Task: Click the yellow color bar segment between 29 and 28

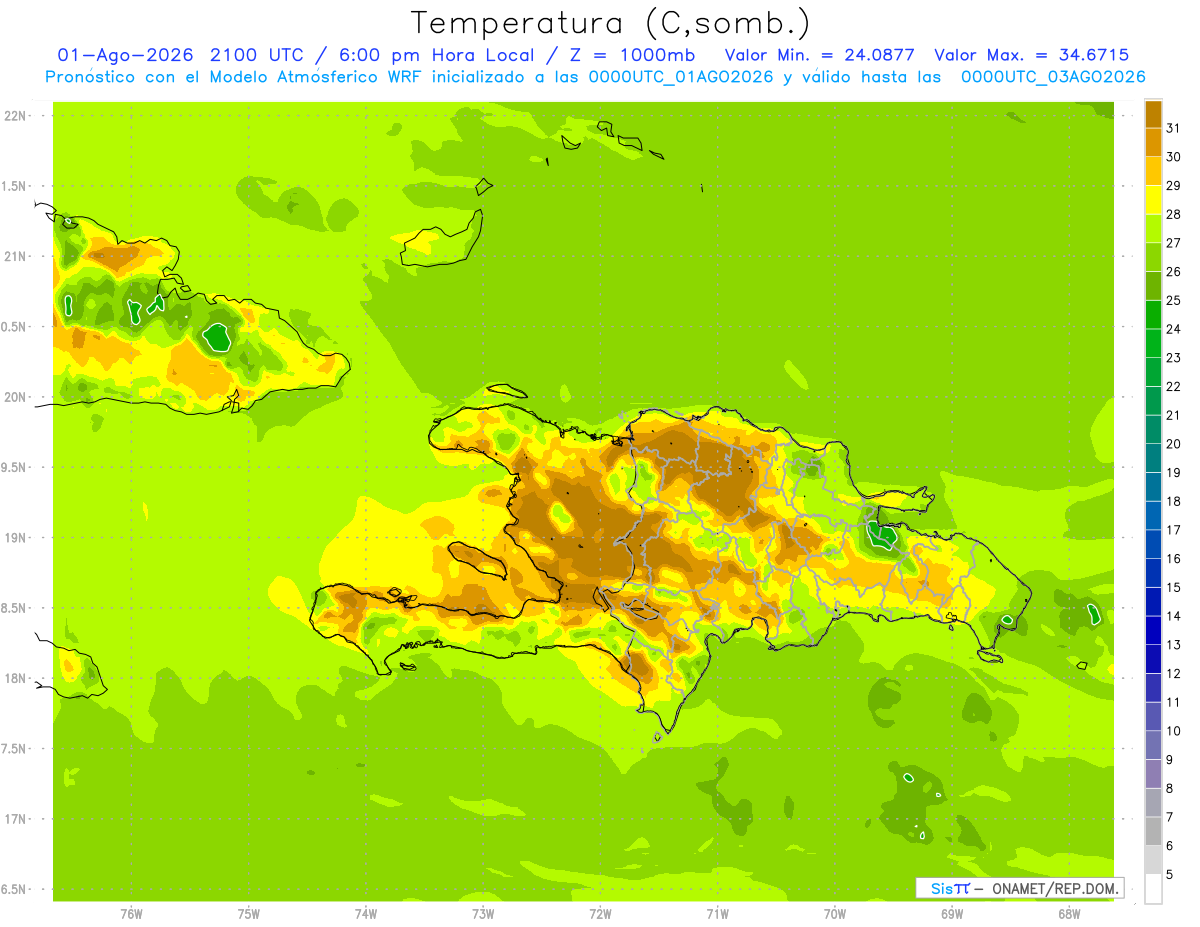Action: click(x=1153, y=200)
